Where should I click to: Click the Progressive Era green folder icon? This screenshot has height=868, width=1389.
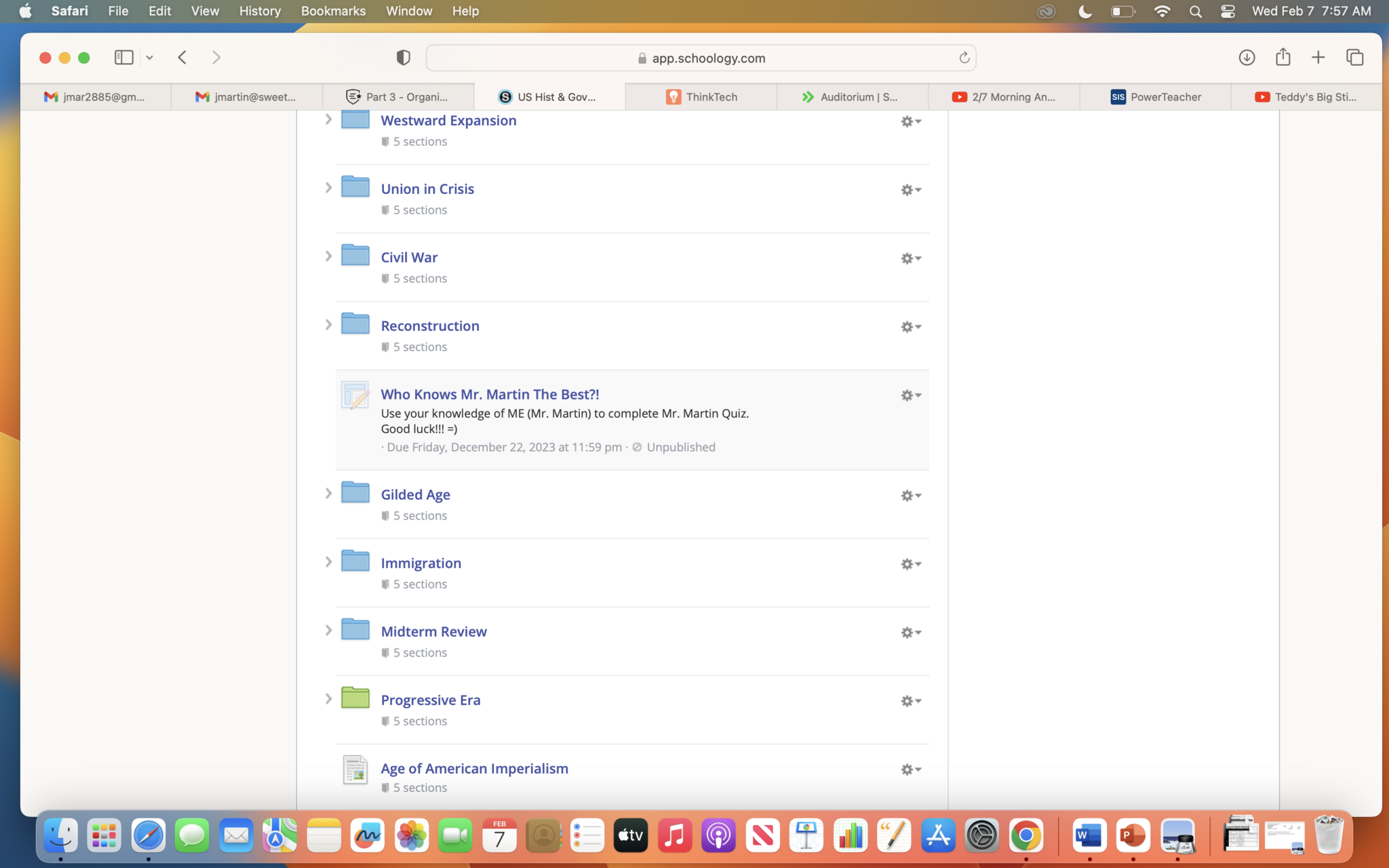355,698
